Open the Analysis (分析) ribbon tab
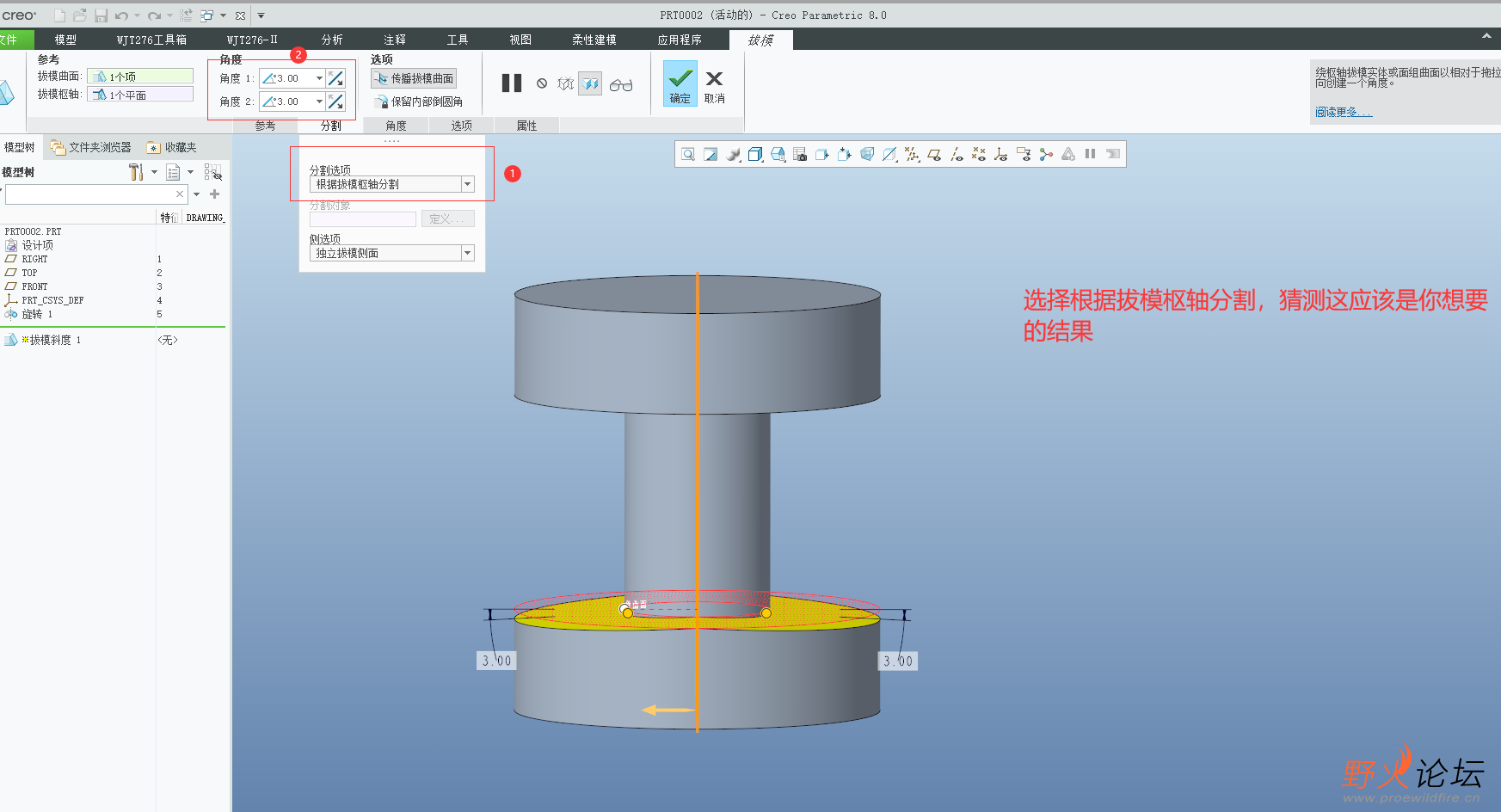This screenshot has height=812, width=1501. point(332,40)
